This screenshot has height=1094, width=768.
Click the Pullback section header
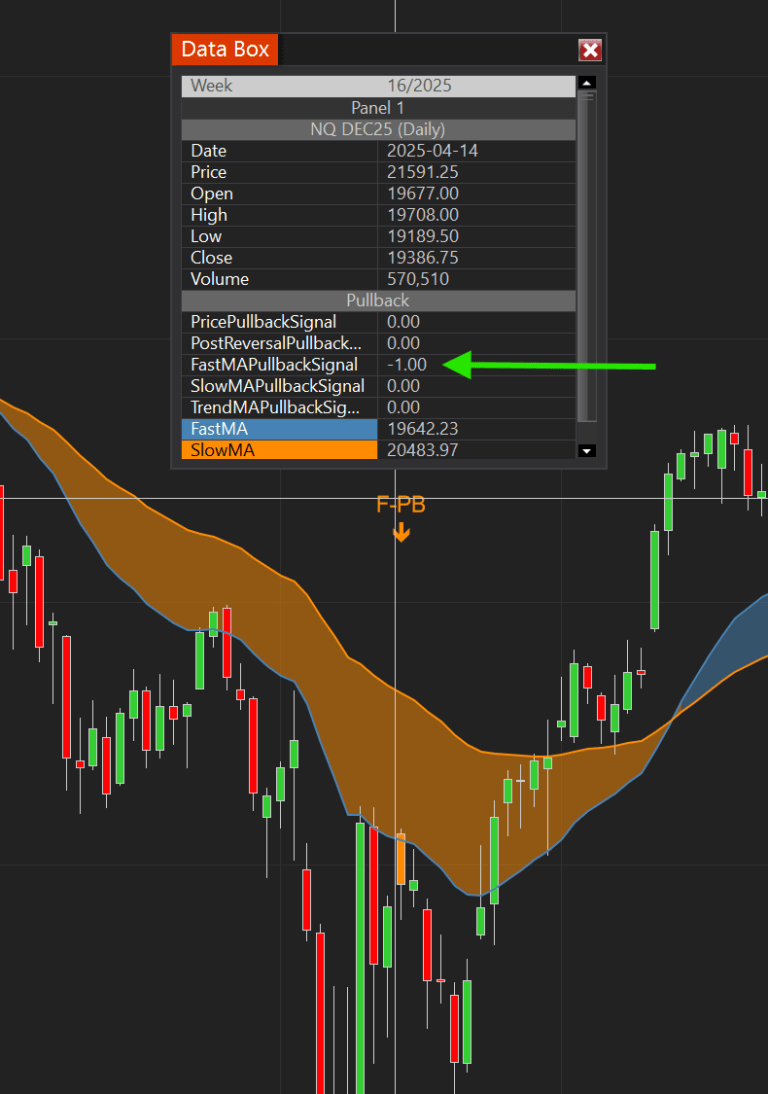379,301
